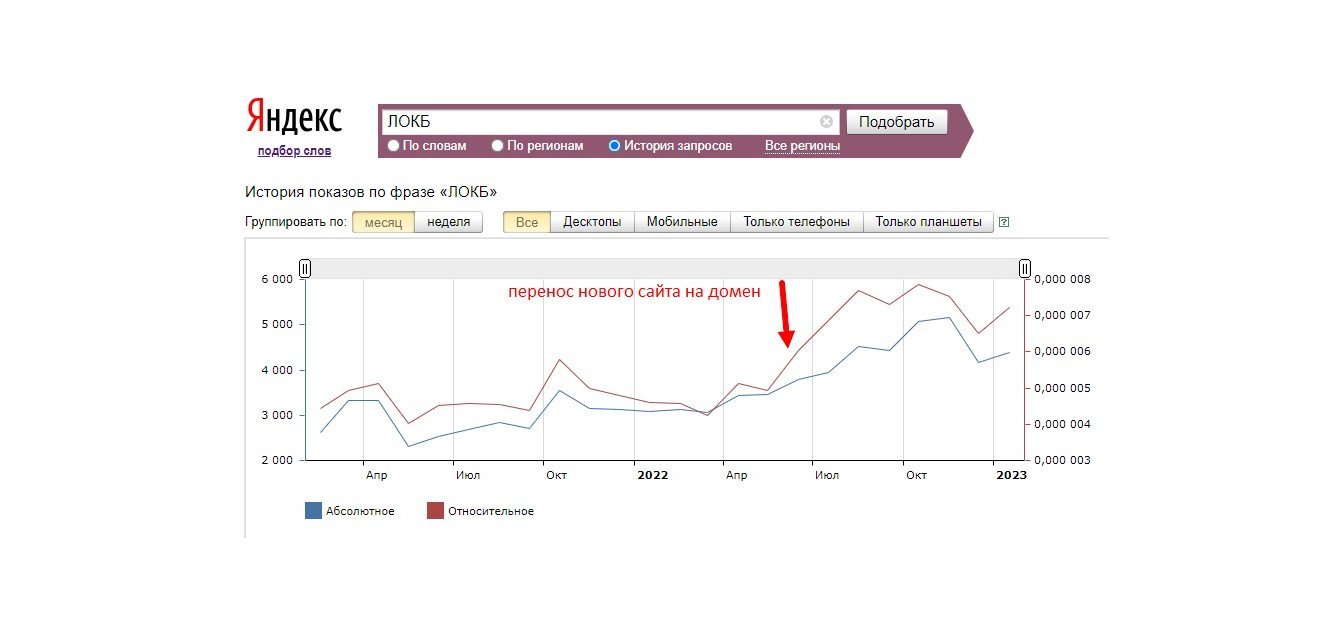Switch to the «Только телефоны» tab
1340x634 pixels.
796,222
